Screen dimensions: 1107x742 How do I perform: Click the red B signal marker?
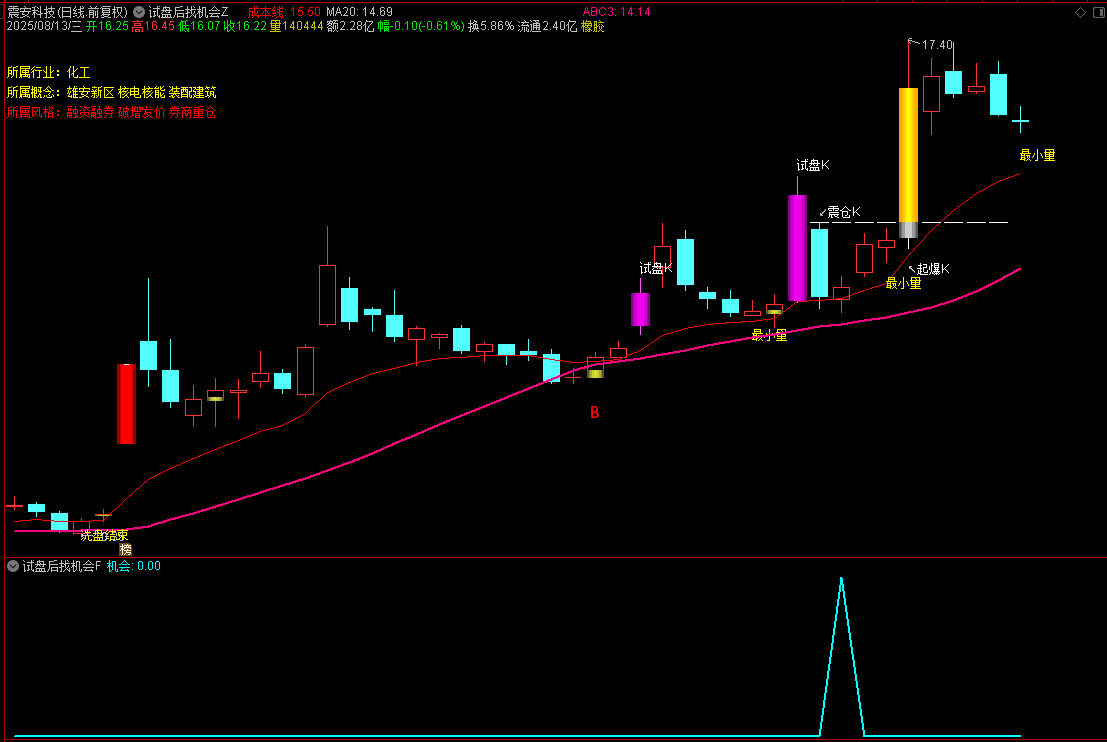(594, 412)
